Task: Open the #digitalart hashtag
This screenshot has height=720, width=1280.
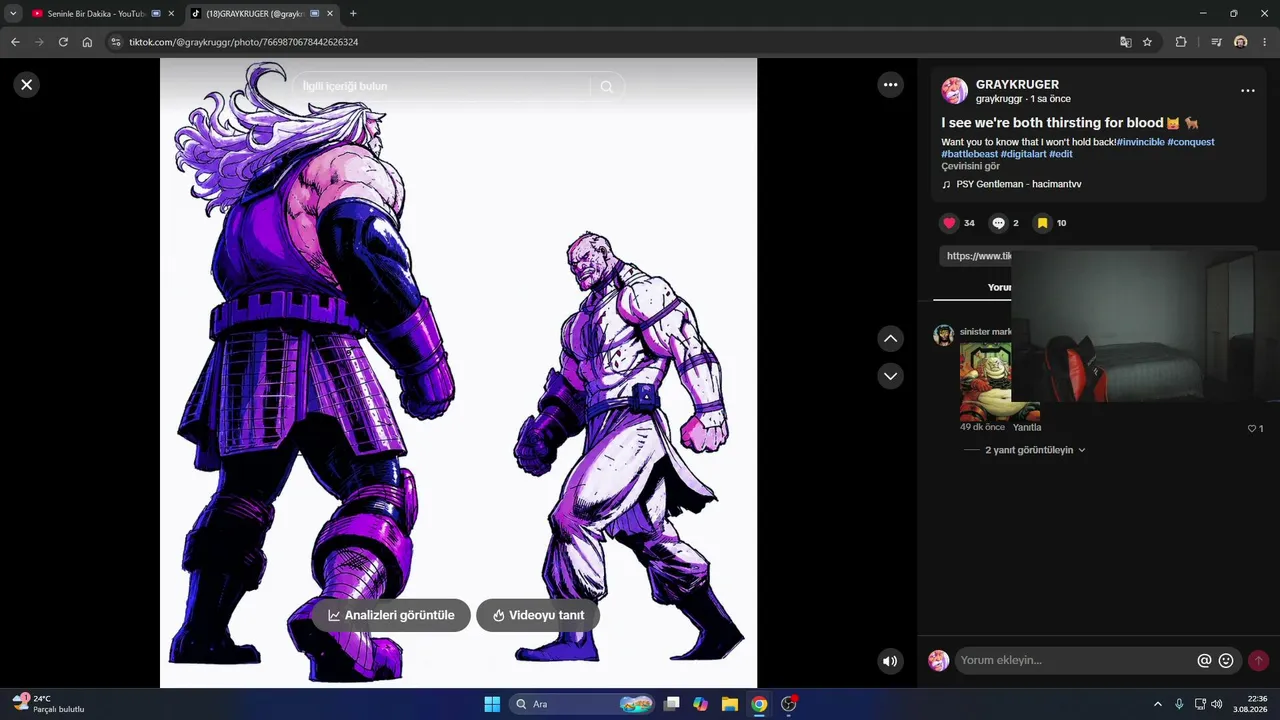Action: coord(1023,154)
